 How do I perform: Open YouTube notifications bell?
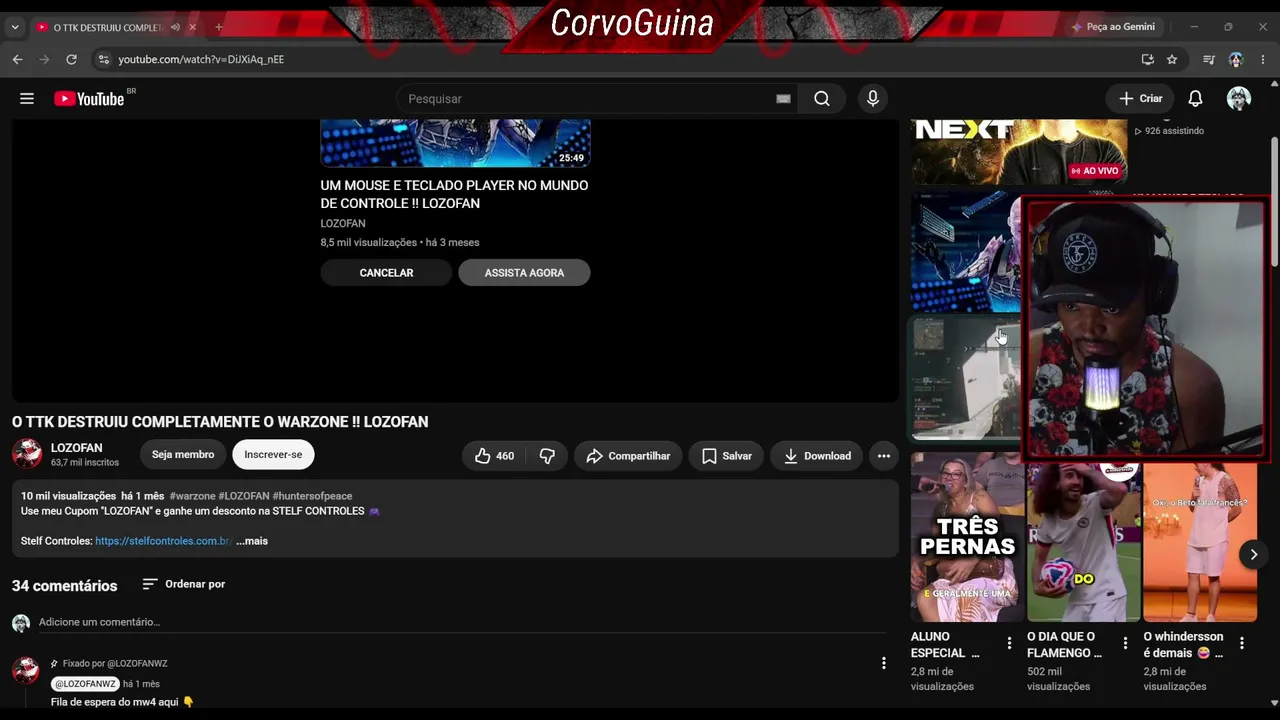tap(1195, 99)
